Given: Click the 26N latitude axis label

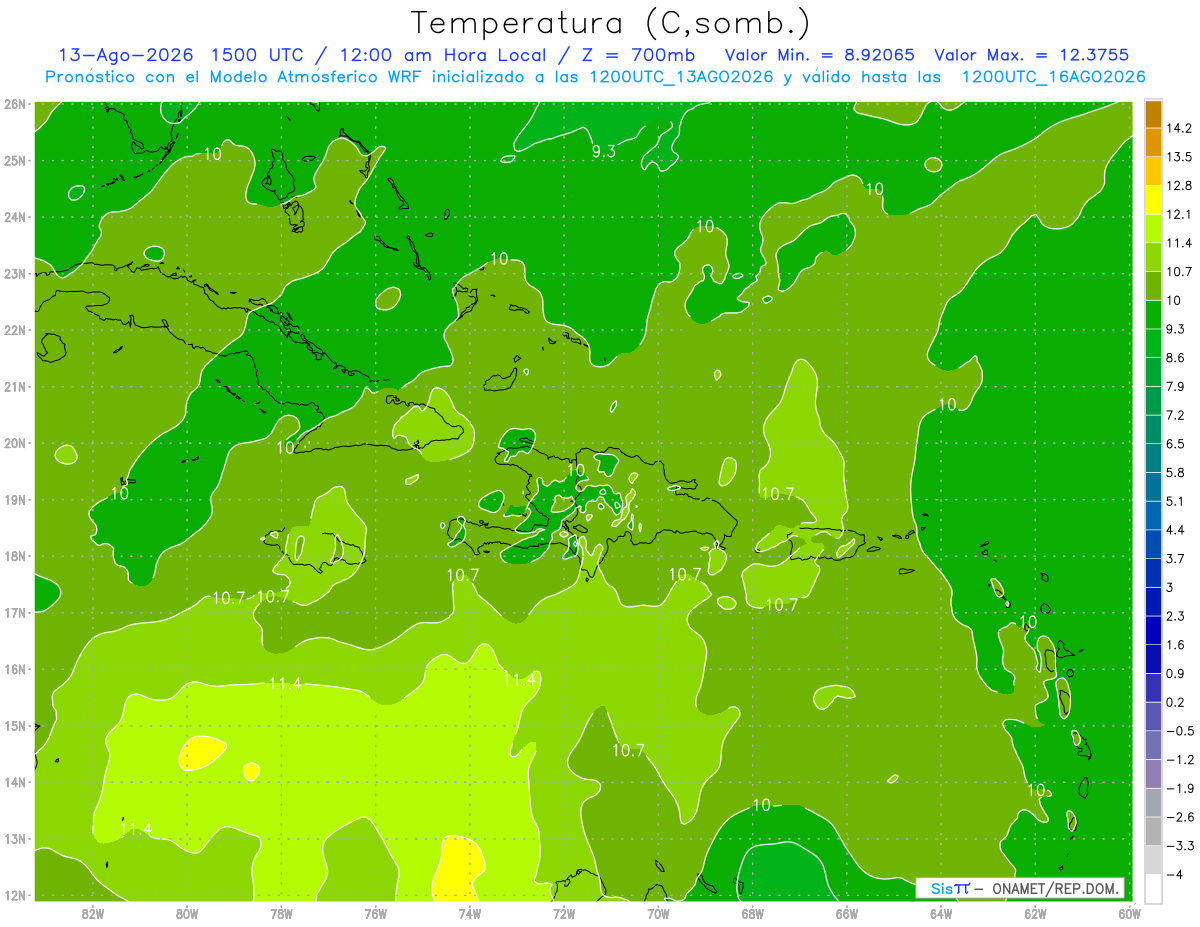Looking at the screenshot, I should (14, 104).
